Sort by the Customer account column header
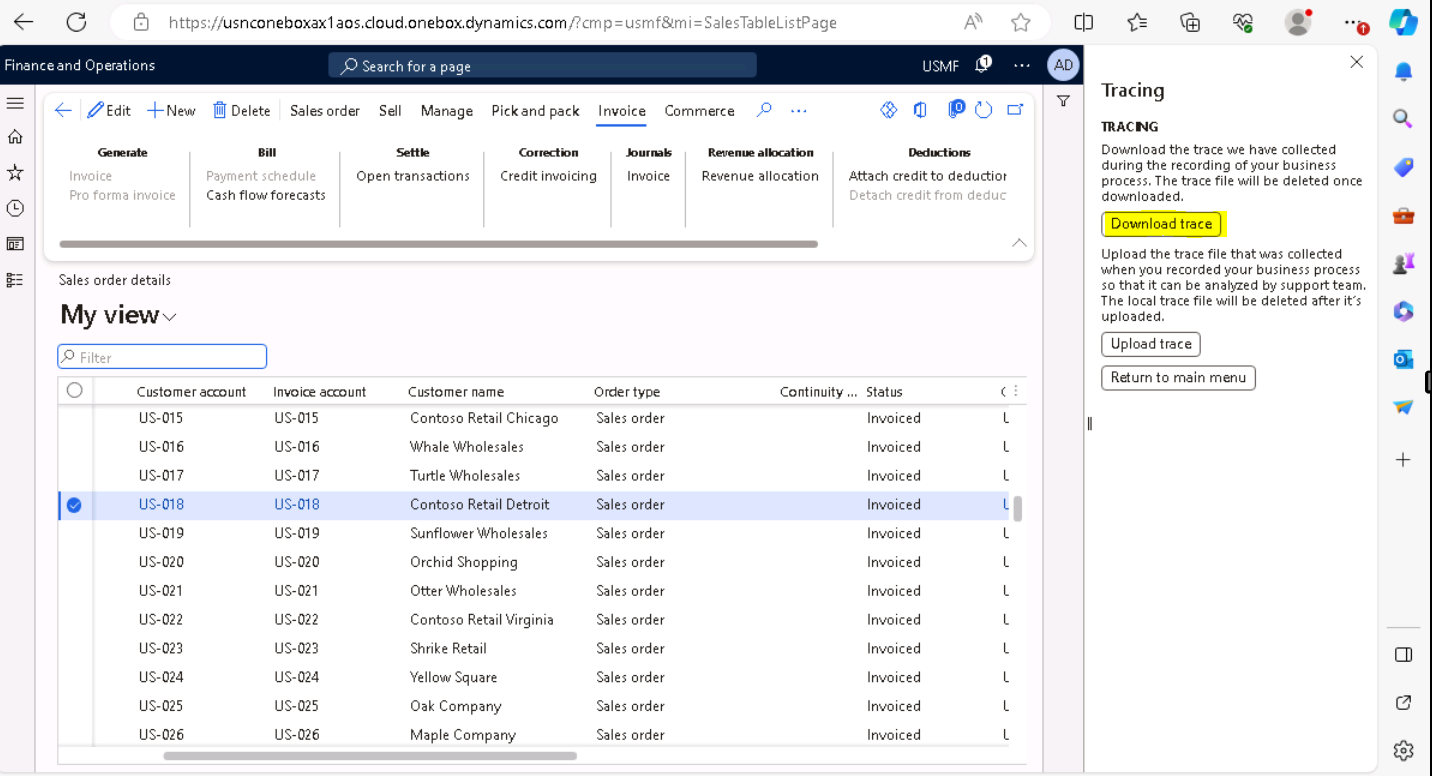The height and width of the screenshot is (776, 1432). 191,392
